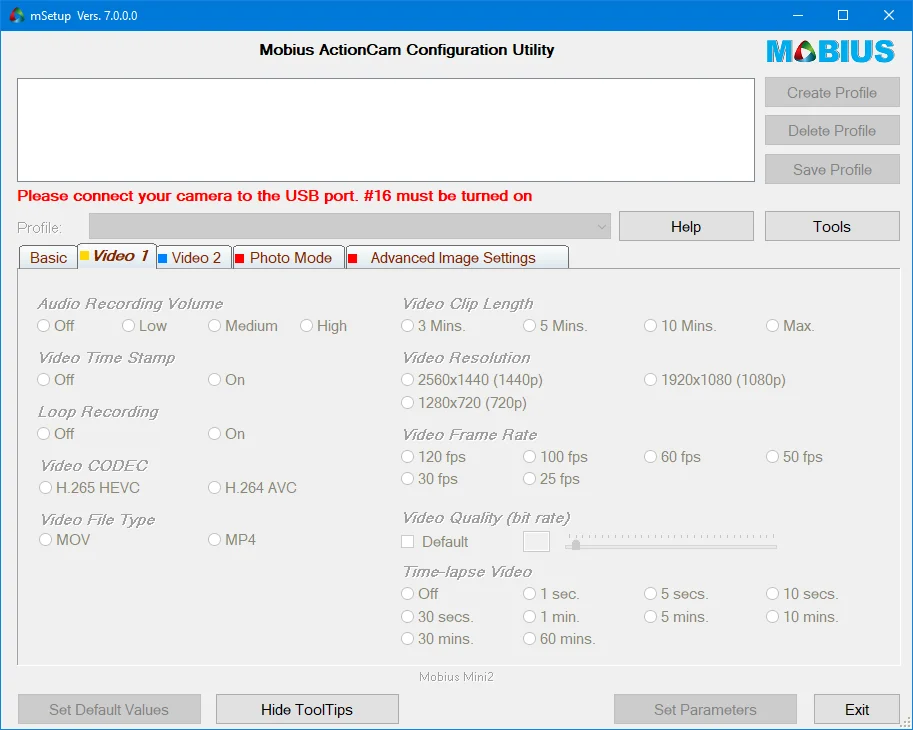913x730 pixels.
Task: Open the Tools button
Action: pos(832,226)
